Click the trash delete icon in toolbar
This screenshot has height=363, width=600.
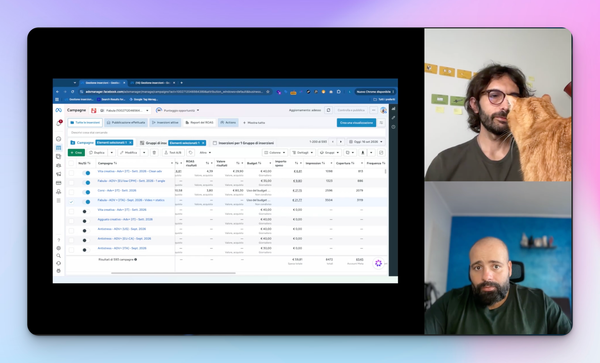154,153
